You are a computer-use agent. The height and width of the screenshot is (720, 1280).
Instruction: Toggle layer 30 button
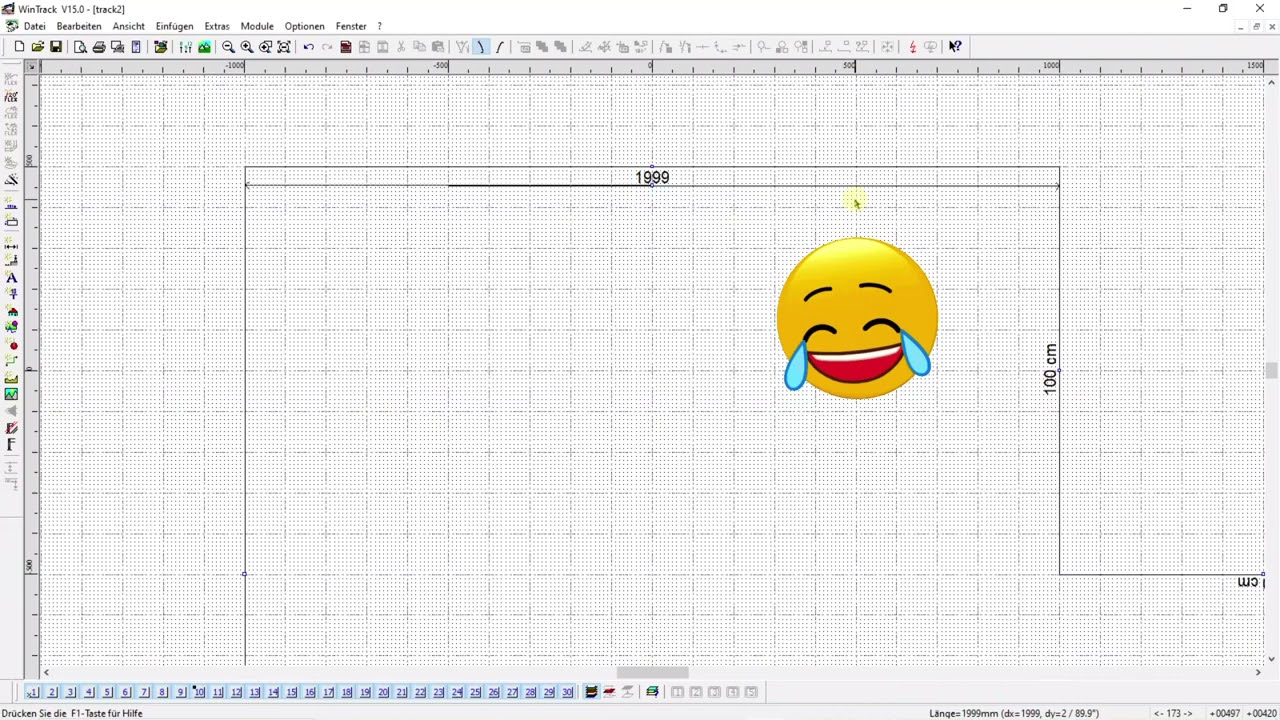point(567,692)
